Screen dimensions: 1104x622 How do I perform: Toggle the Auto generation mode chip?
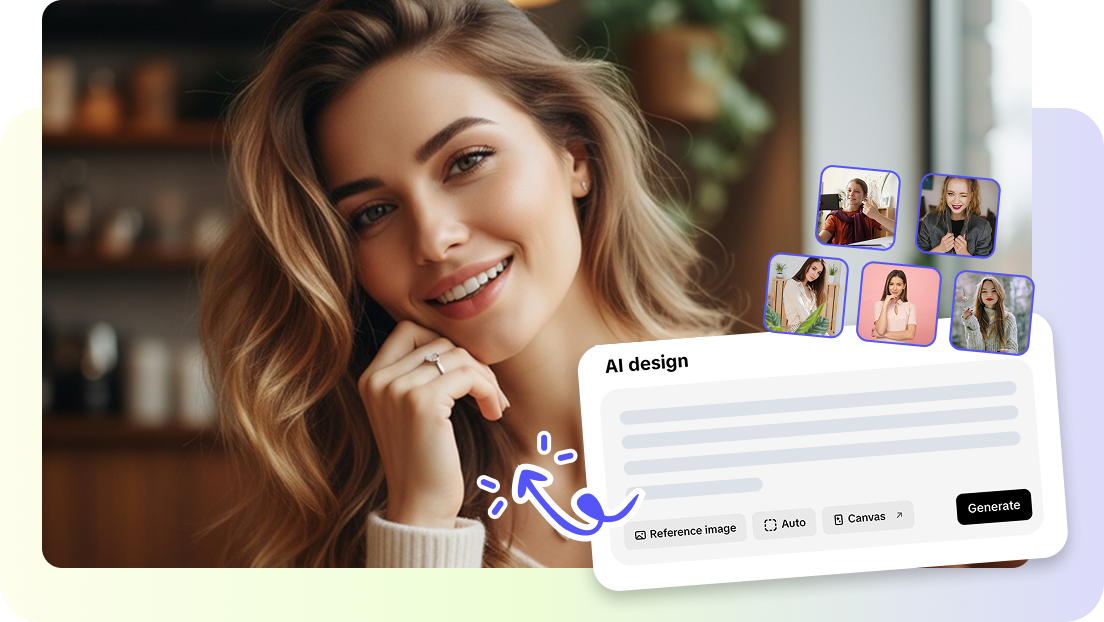click(x=784, y=522)
